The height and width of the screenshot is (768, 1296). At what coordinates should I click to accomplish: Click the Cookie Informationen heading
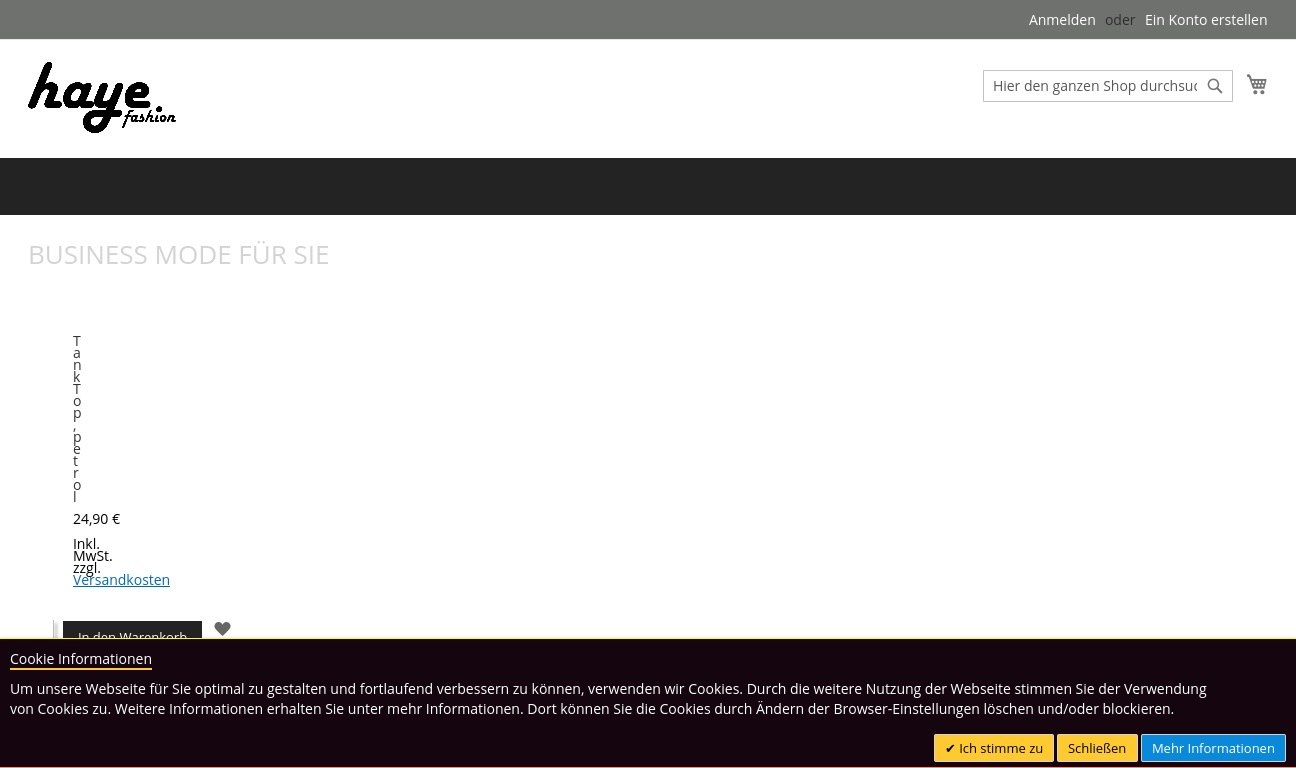click(x=81, y=659)
